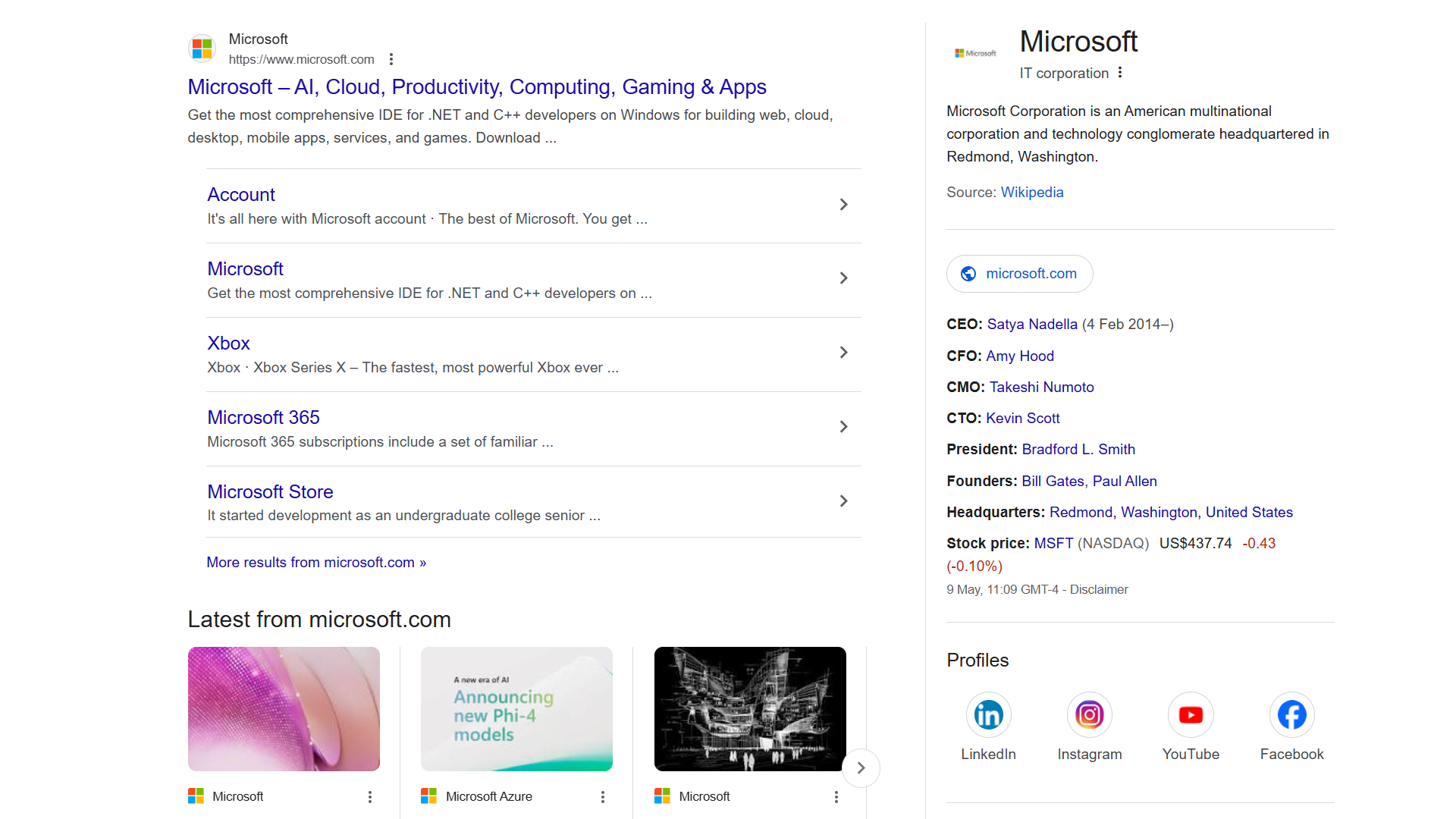This screenshot has width=1456, height=819.
Task: Open options menu for pink Microsoft card
Action: (370, 797)
